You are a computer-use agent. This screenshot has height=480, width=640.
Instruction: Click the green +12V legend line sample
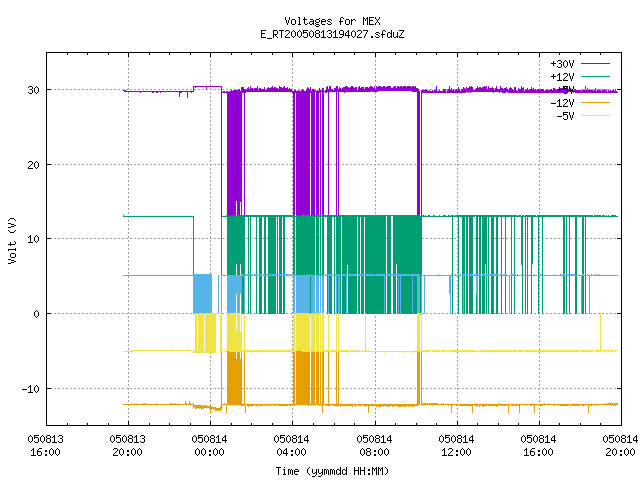596,76
